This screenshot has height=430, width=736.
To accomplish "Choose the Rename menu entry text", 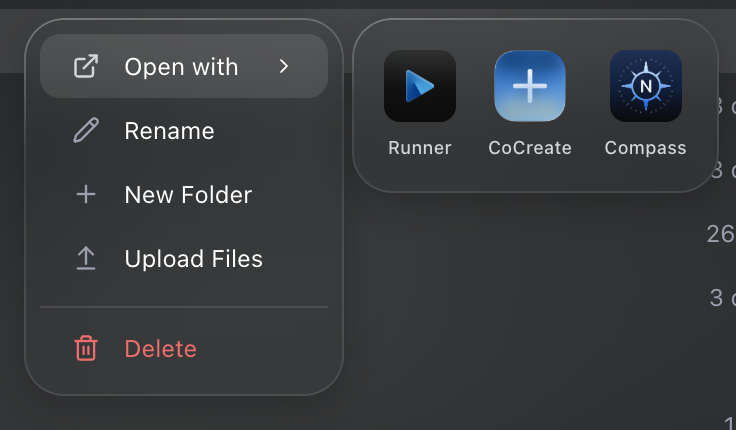I will tap(169, 131).
